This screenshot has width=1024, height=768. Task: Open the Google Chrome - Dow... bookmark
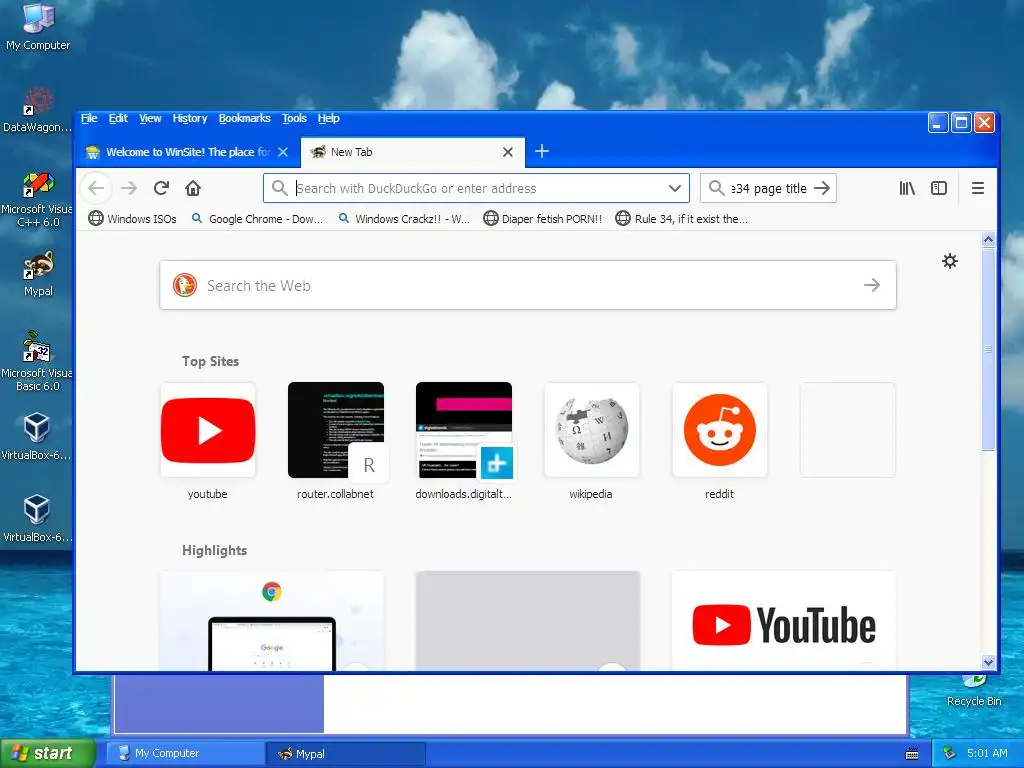[x=257, y=219]
